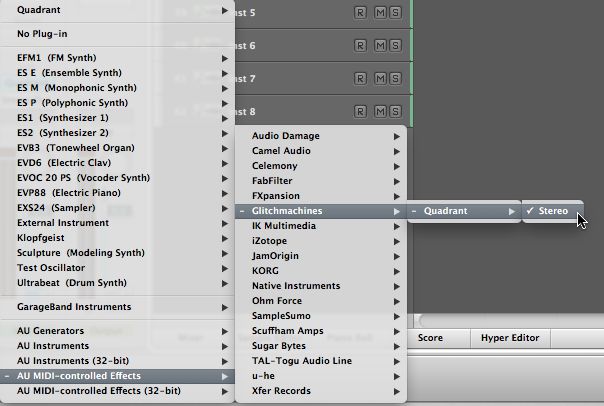Open TAL-Togu Audio Line submenu
The height and width of the screenshot is (406, 604).
[x=321, y=361]
